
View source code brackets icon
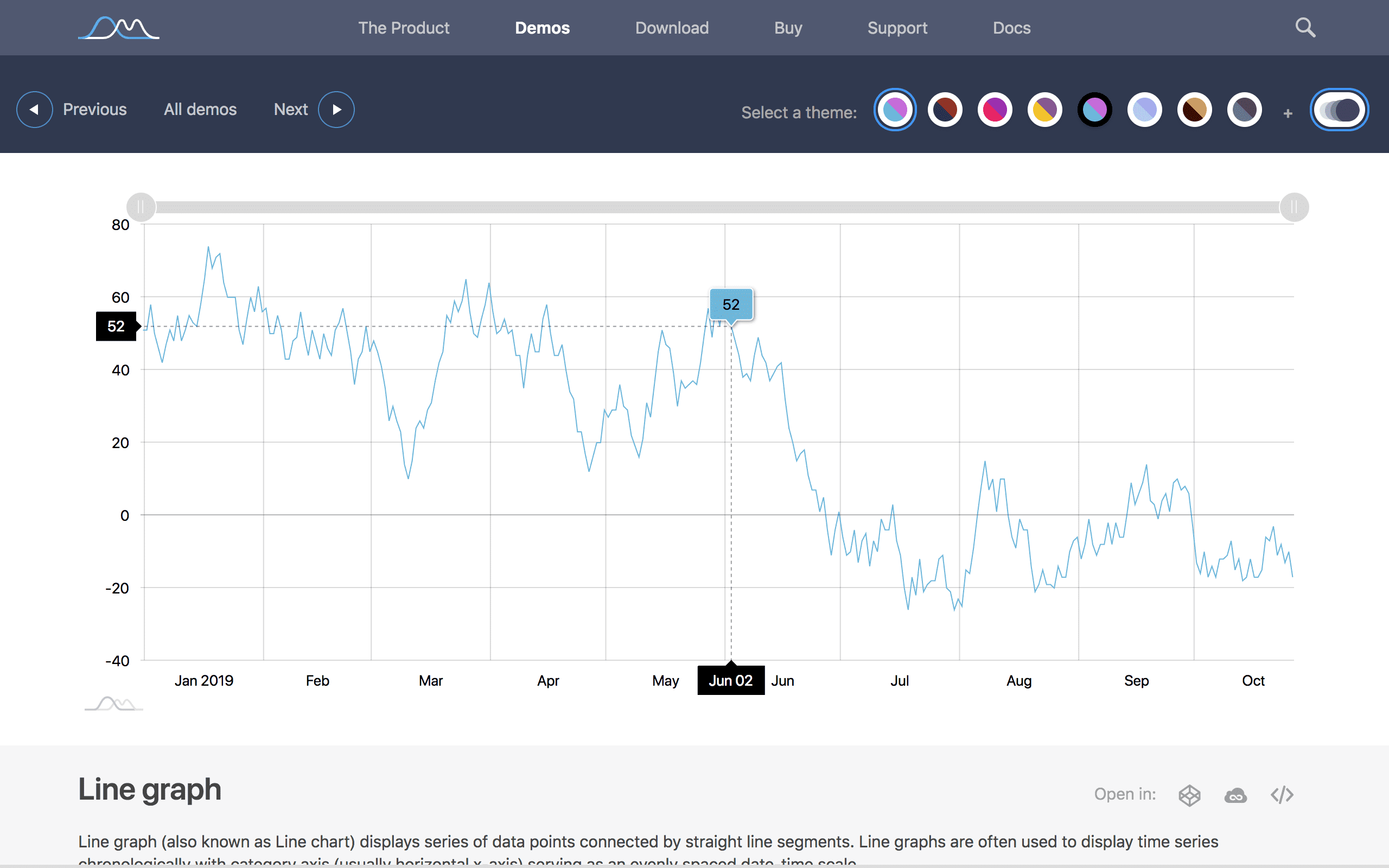pos(1282,795)
